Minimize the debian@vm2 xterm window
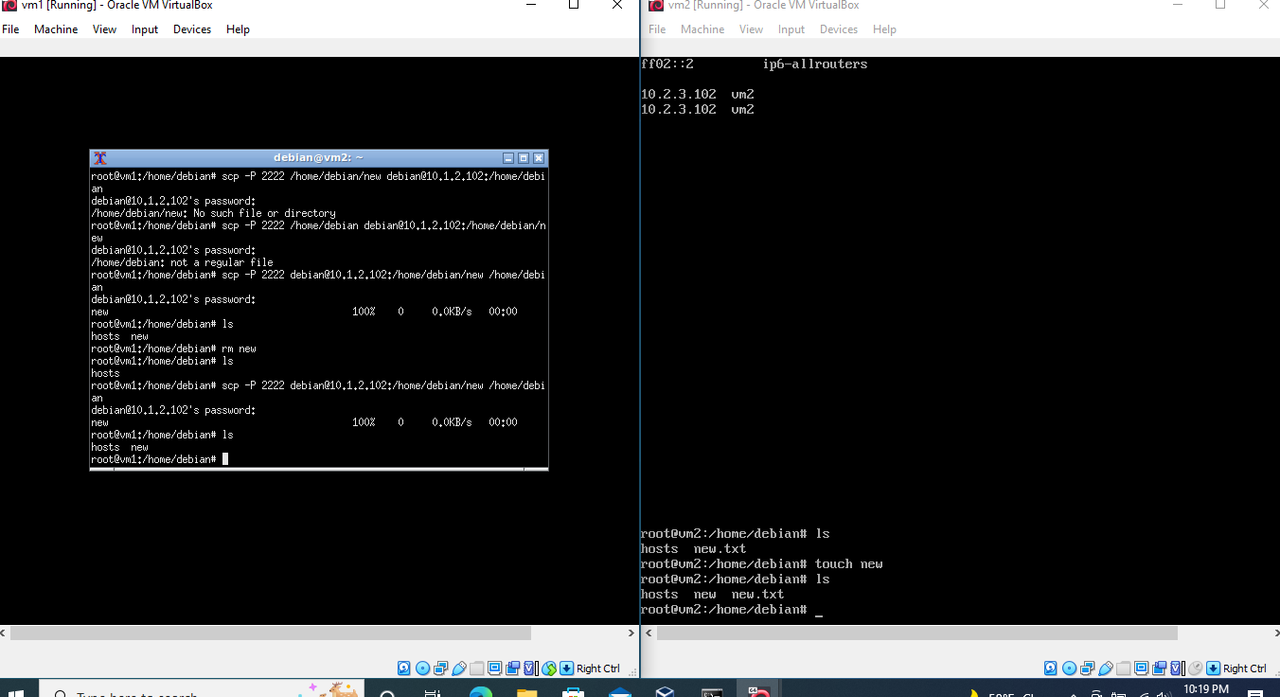 coord(508,158)
